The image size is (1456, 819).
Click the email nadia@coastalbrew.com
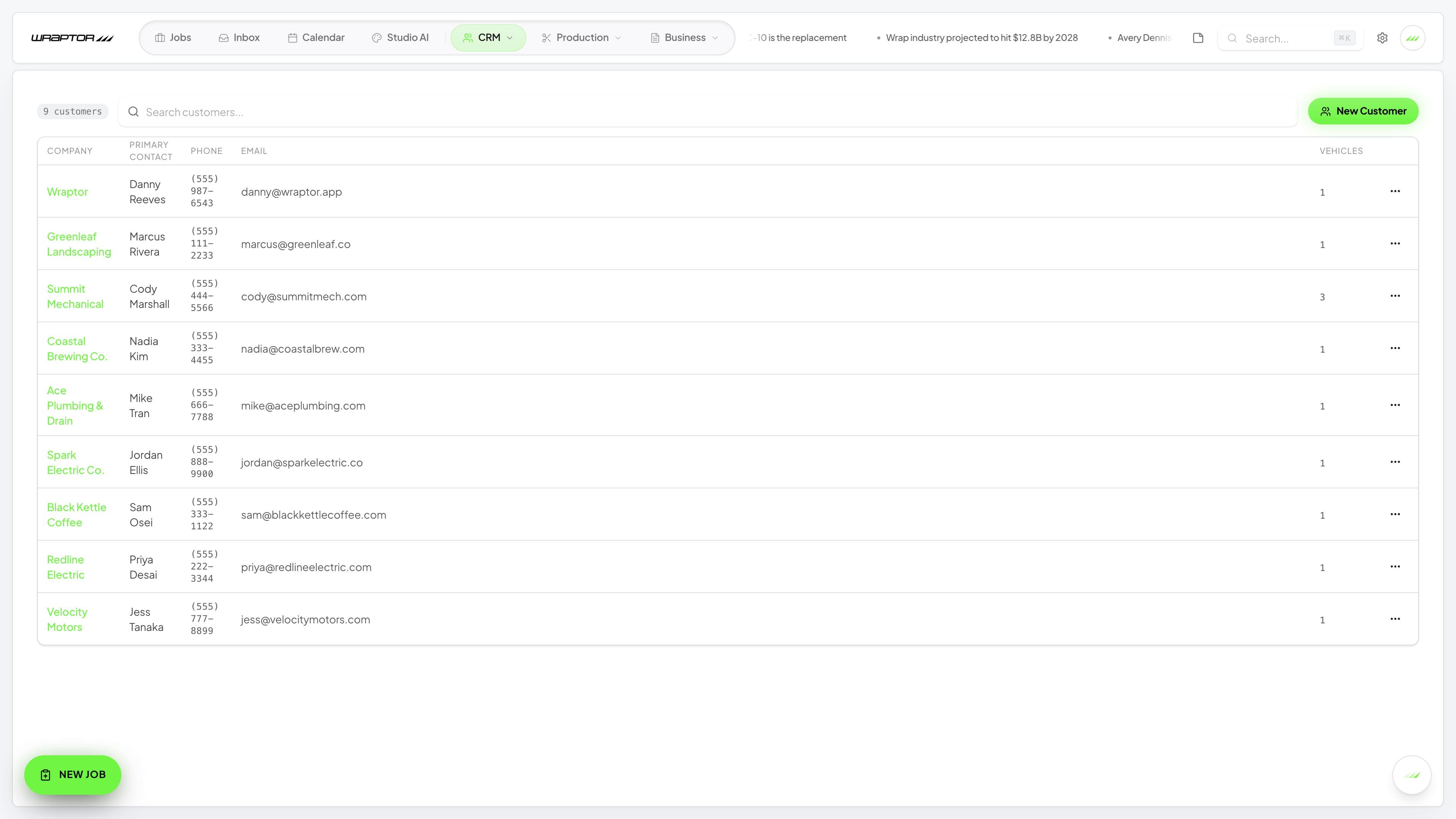(303, 349)
